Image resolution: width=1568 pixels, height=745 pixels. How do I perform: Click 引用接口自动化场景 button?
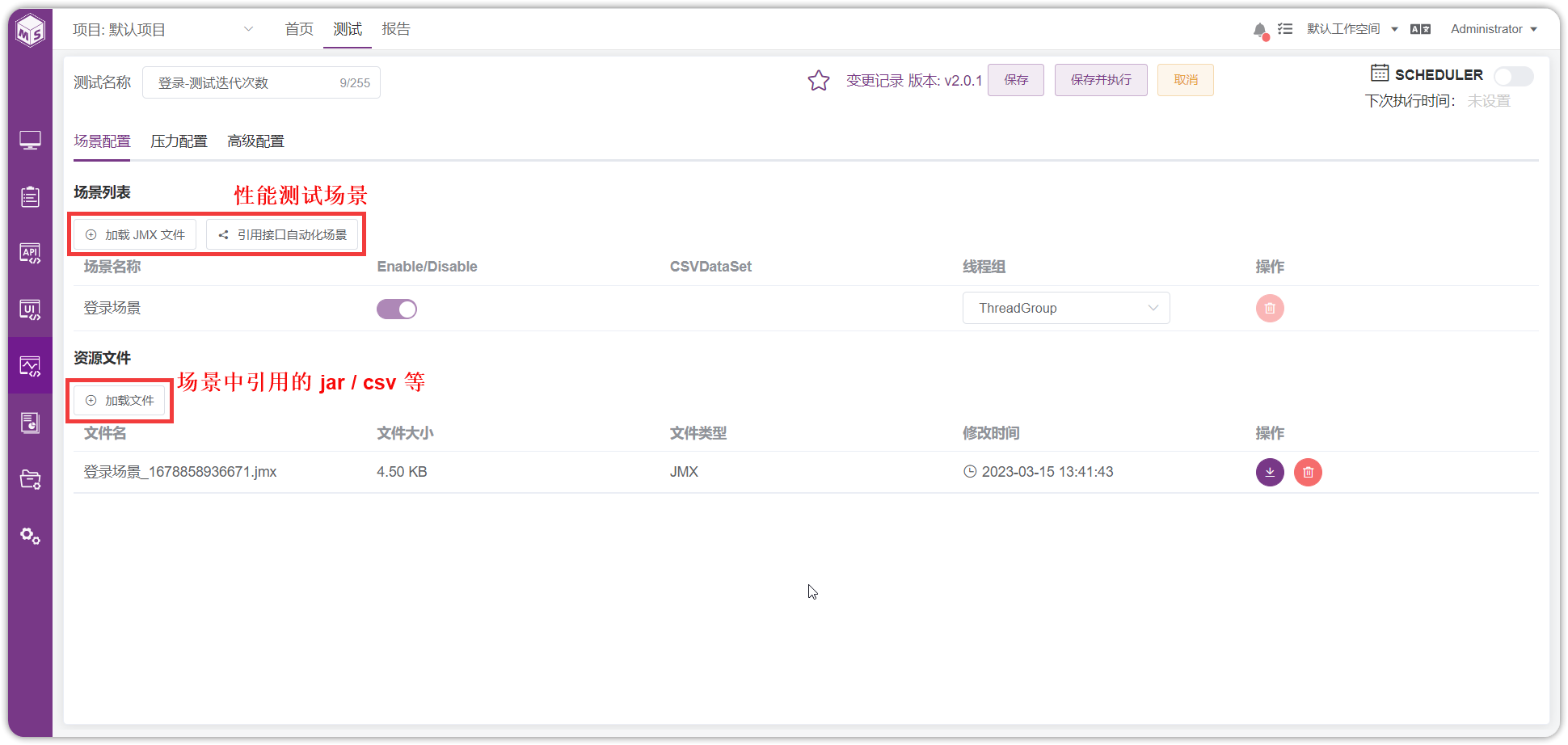pos(282,234)
